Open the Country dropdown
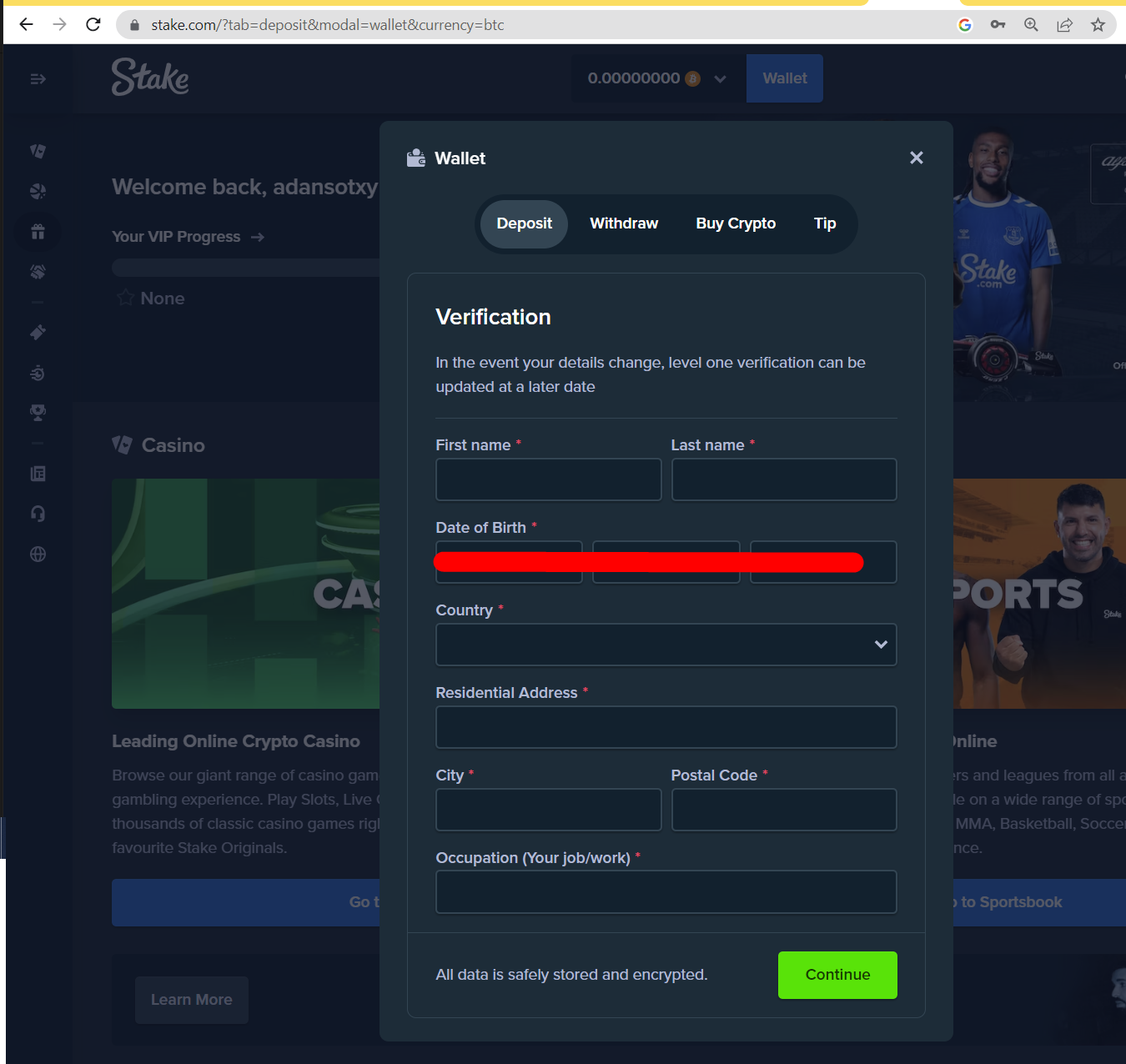This screenshot has width=1126, height=1064. click(x=666, y=645)
